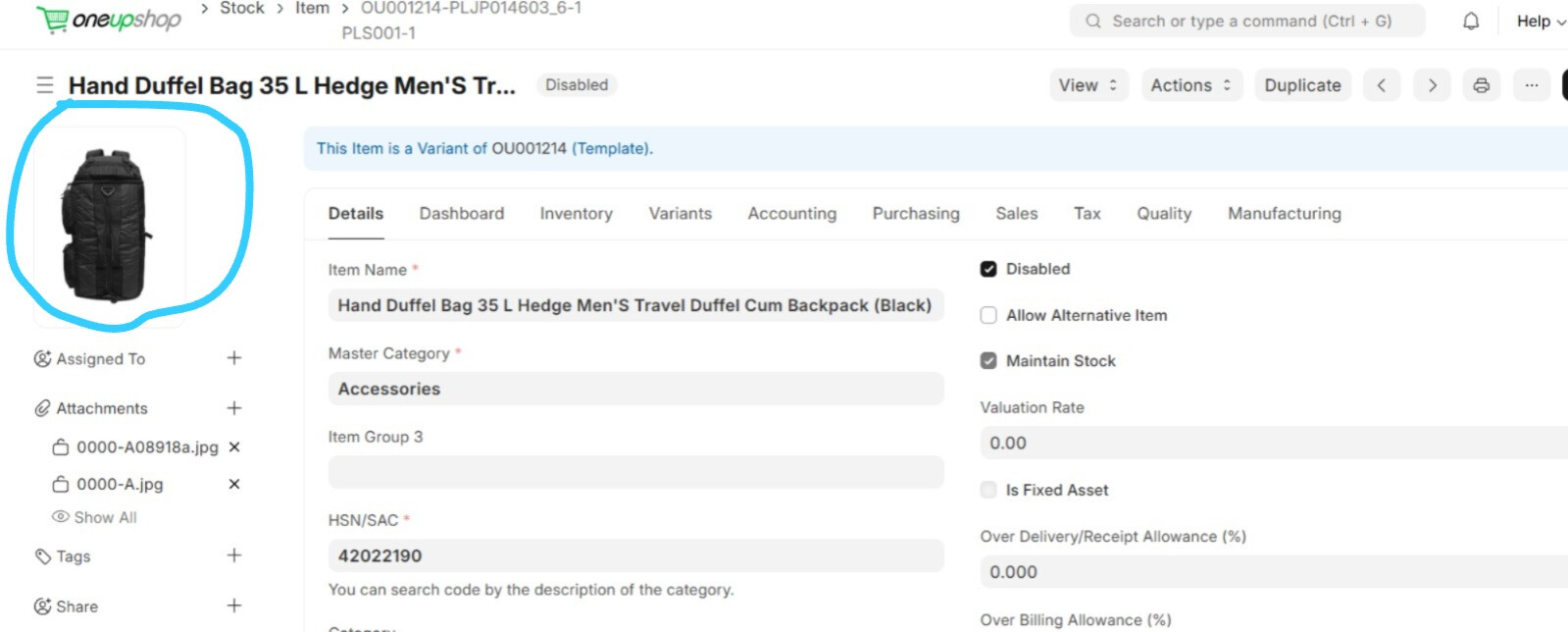Add a tag with plus icon

pos(234,555)
